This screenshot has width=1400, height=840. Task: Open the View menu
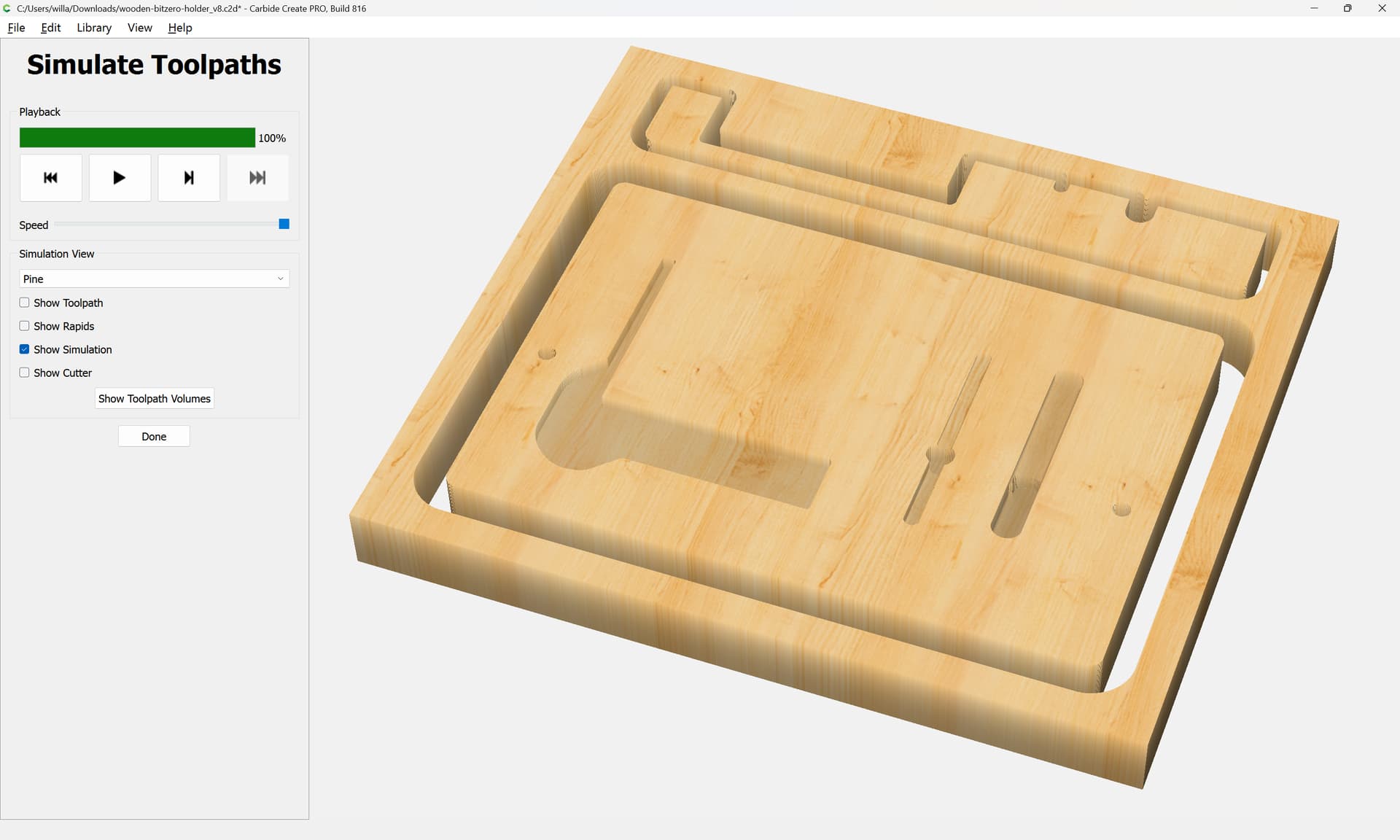[139, 28]
